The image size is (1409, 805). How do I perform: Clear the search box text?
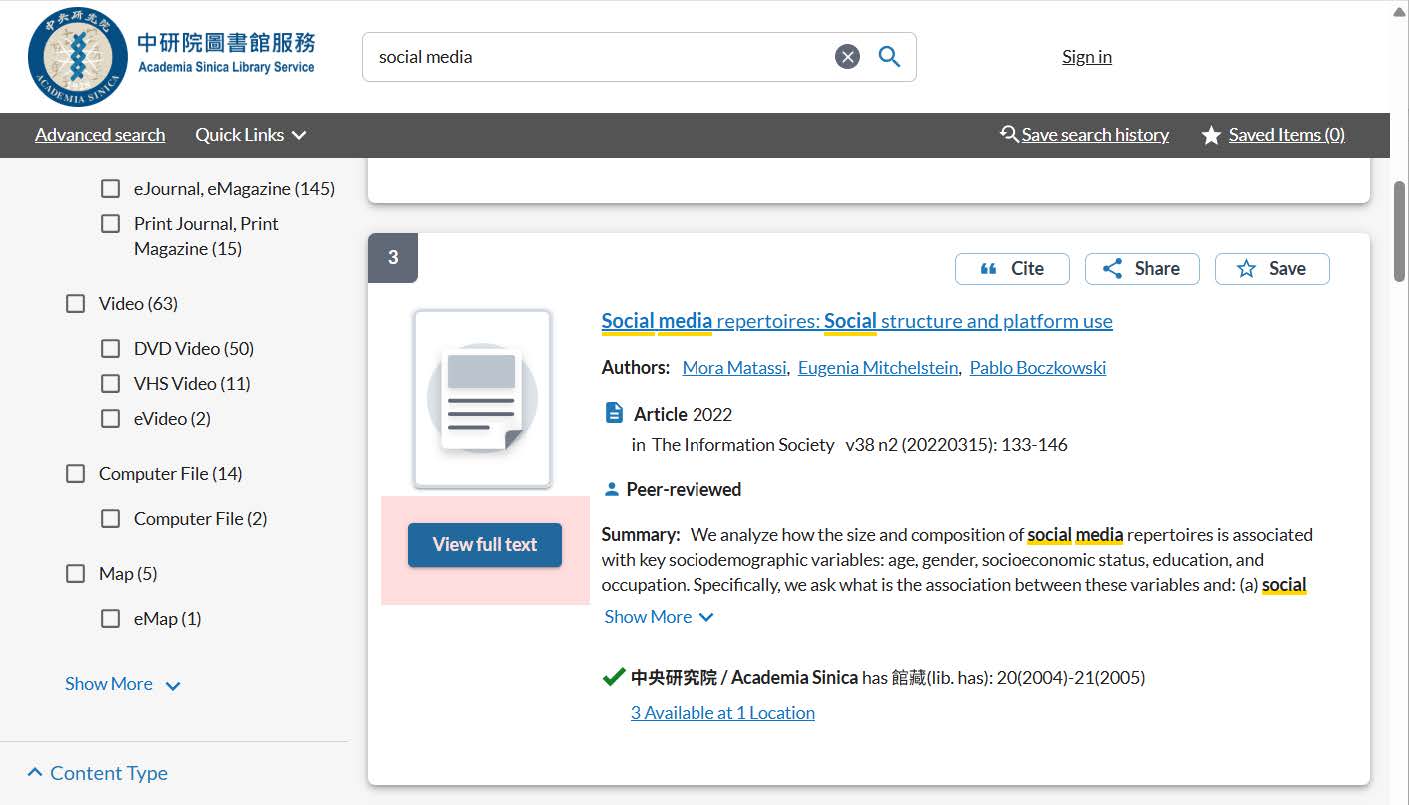pyautogui.click(x=847, y=57)
